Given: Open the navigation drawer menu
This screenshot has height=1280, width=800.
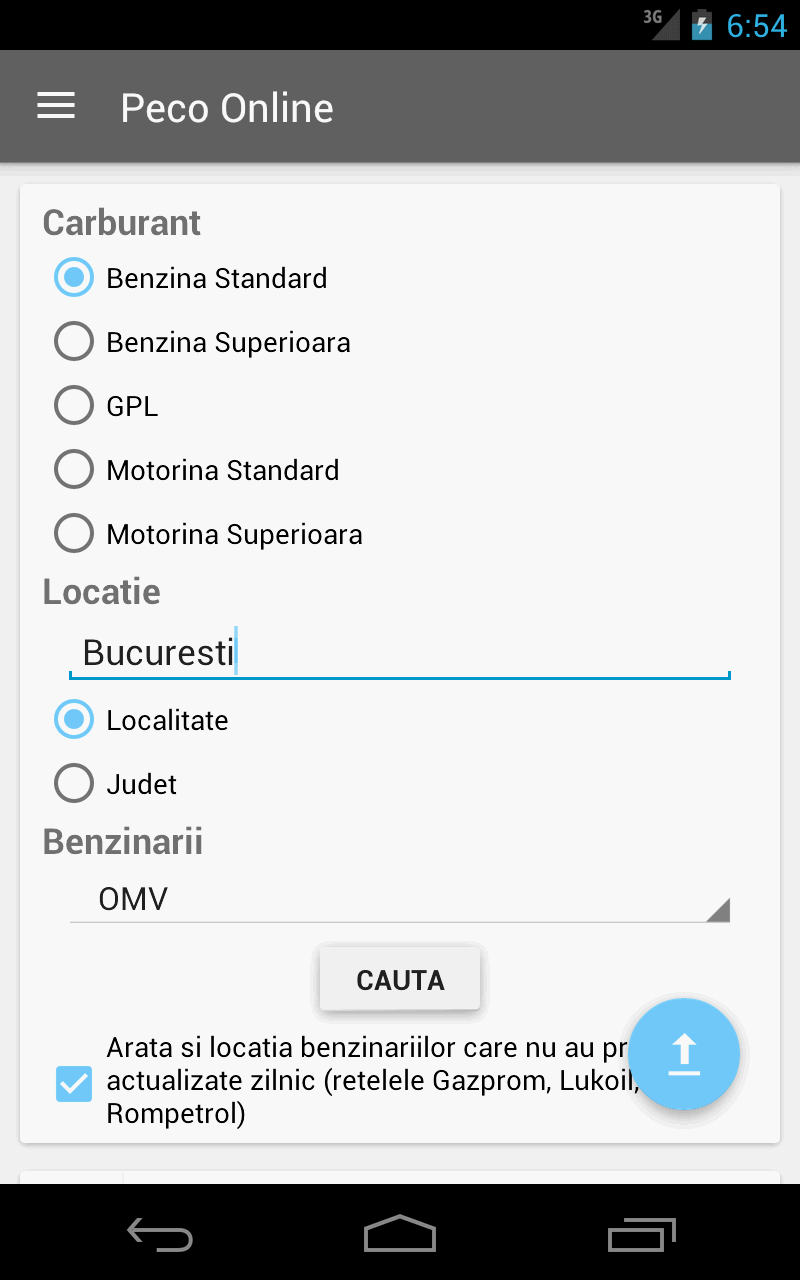Looking at the screenshot, I should (55, 105).
